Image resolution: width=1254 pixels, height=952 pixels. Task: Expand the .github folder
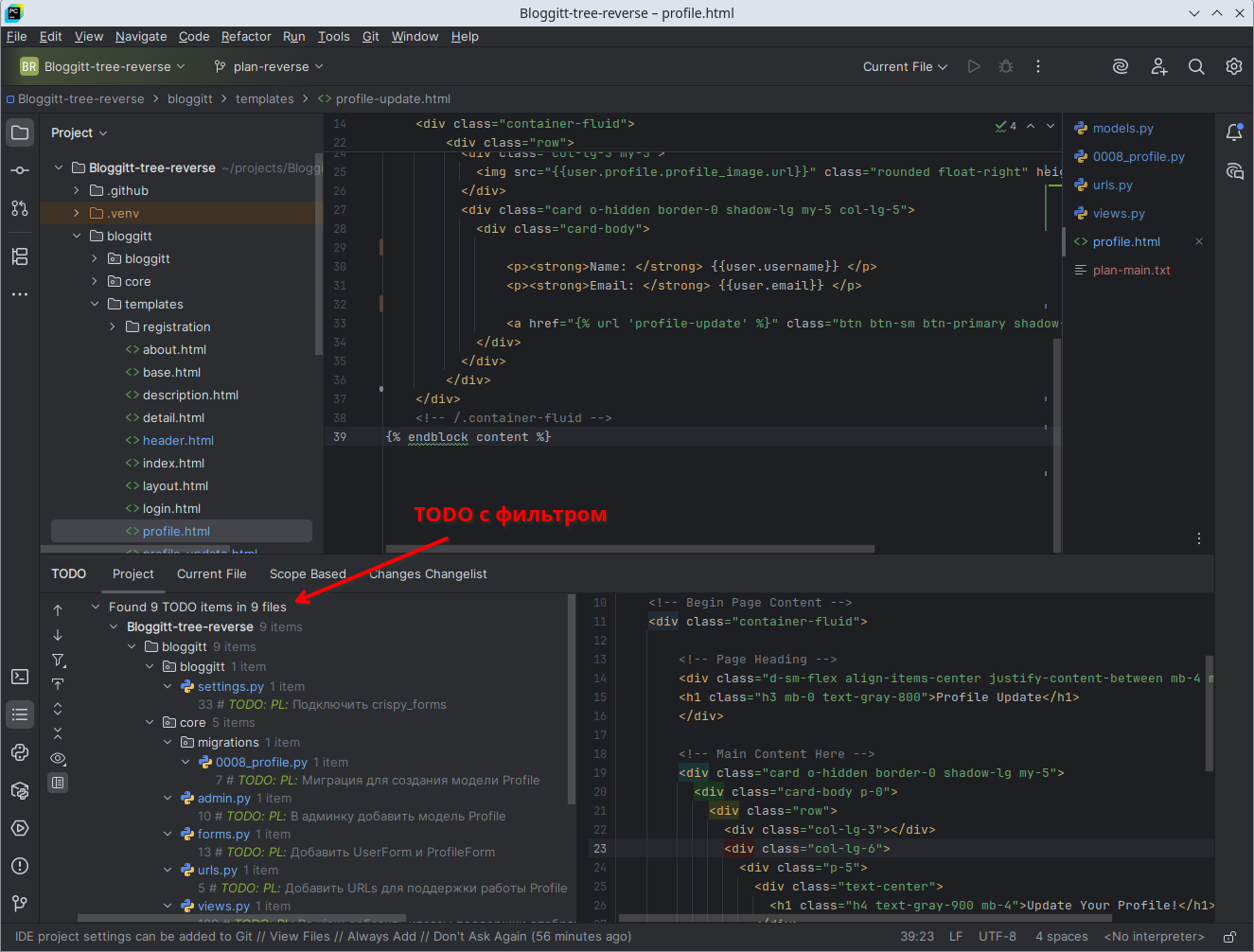tap(77, 190)
